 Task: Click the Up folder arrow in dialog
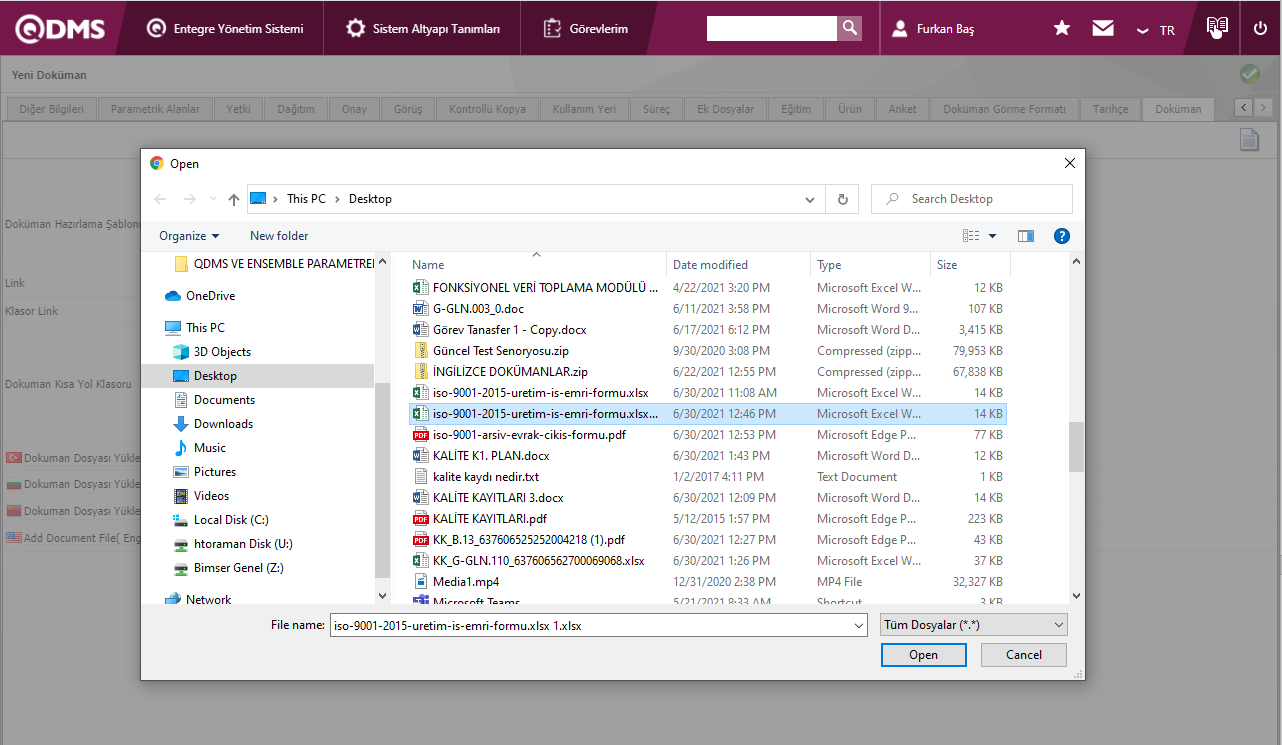coord(234,199)
